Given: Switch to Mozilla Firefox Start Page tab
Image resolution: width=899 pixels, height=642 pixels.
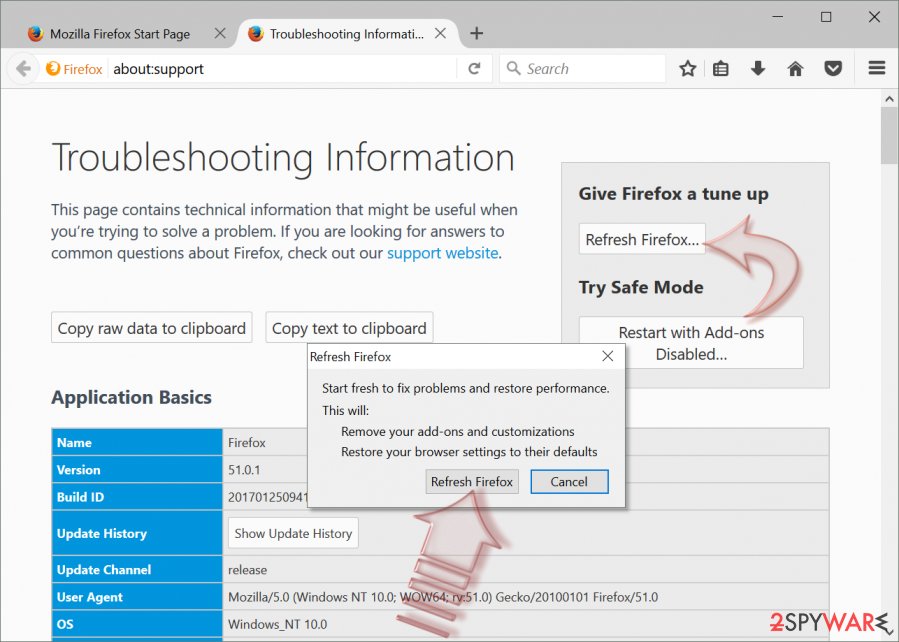Looking at the screenshot, I should (x=120, y=34).
